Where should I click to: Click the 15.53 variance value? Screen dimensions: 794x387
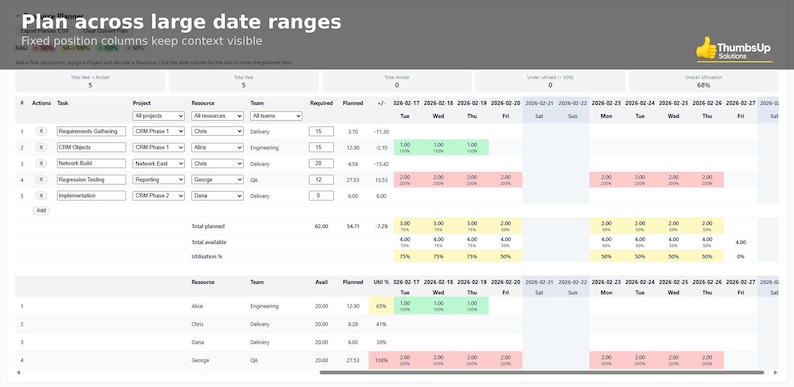(381, 180)
